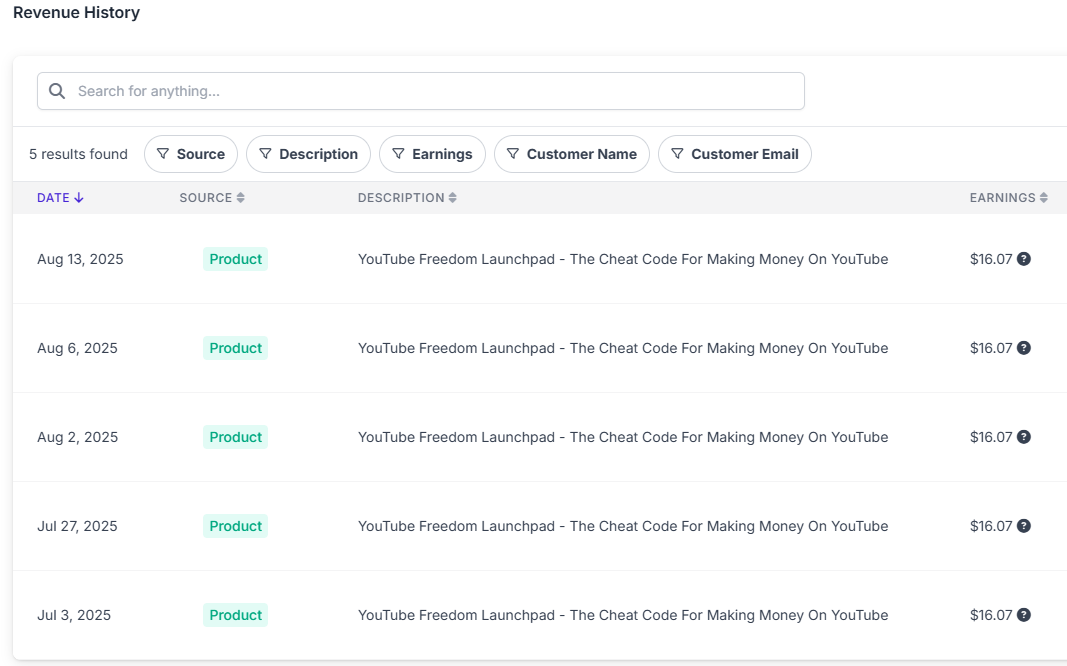Sort table by SOURCE column header
The height and width of the screenshot is (666, 1067).
point(212,198)
